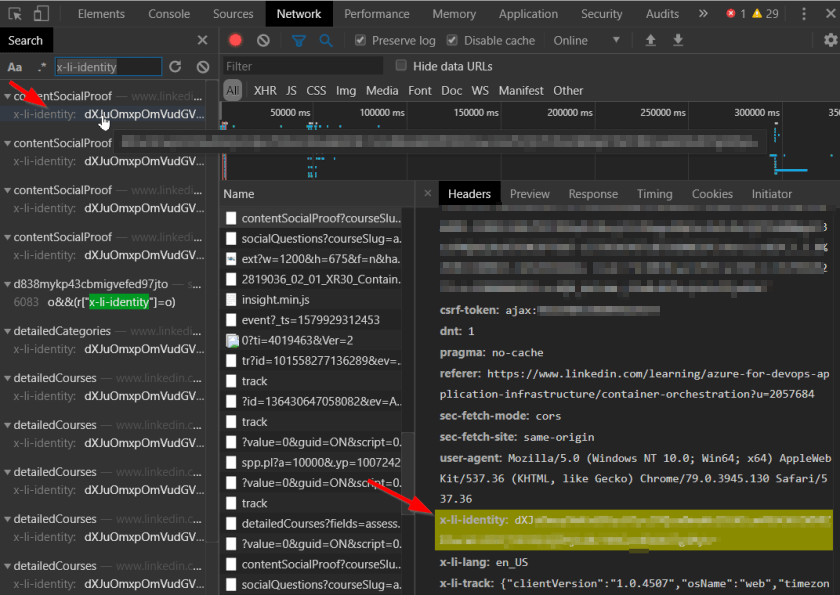840x595 pixels.
Task: Collapse the first contentSocialProof search result
Action: coord(7,97)
